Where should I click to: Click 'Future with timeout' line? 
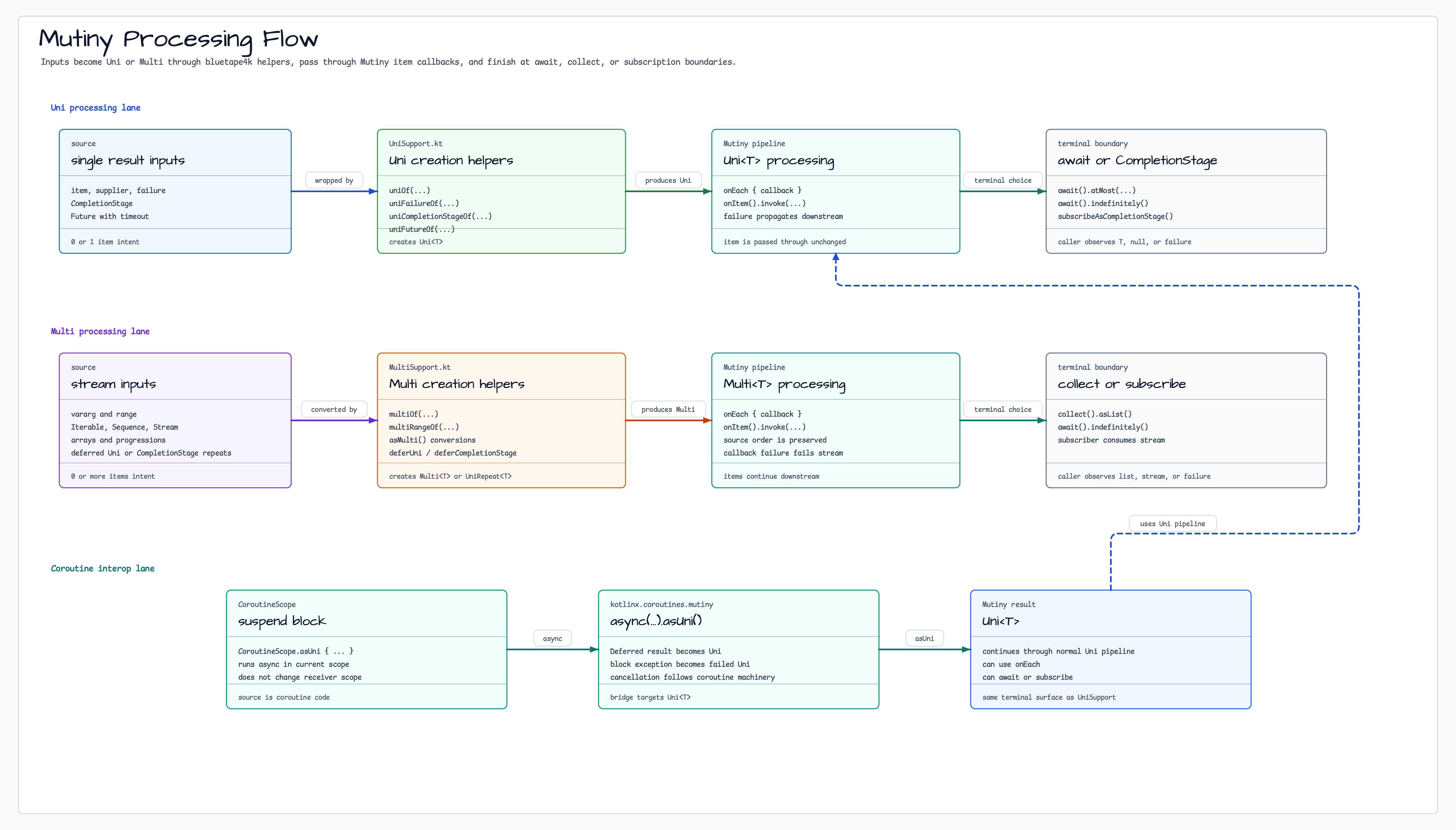109,217
